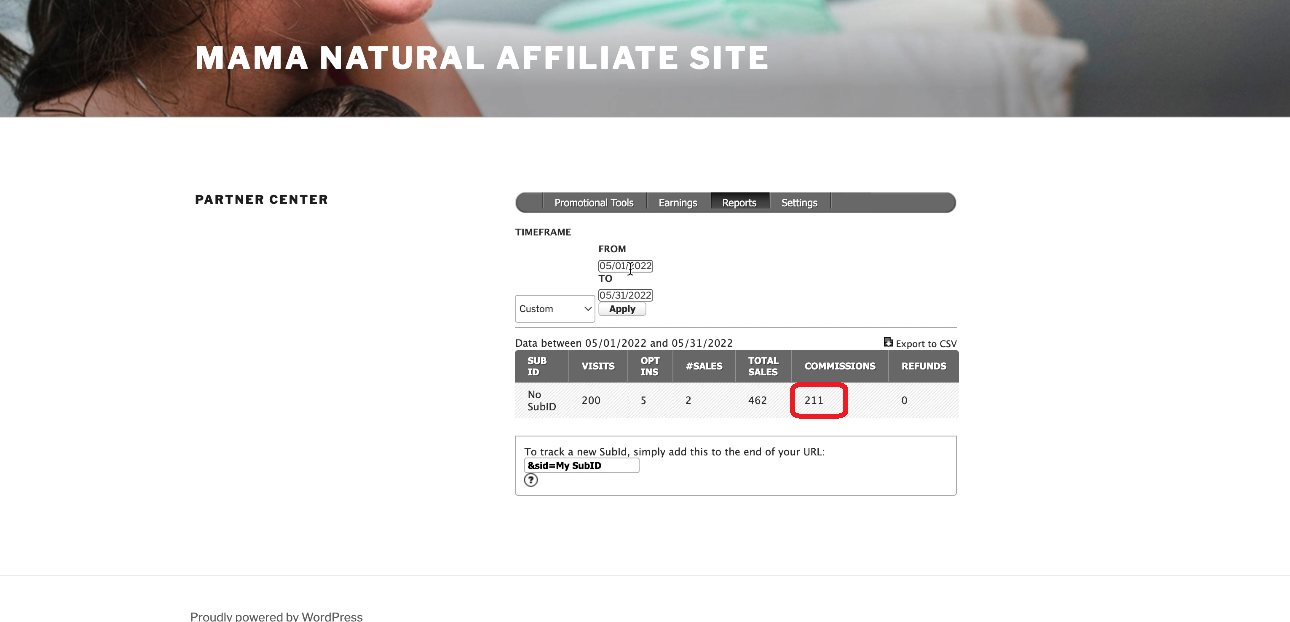The width and height of the screenshot is (1290, 622).
Task: Click the CSV export icon
Action: (x=888, y=342)
